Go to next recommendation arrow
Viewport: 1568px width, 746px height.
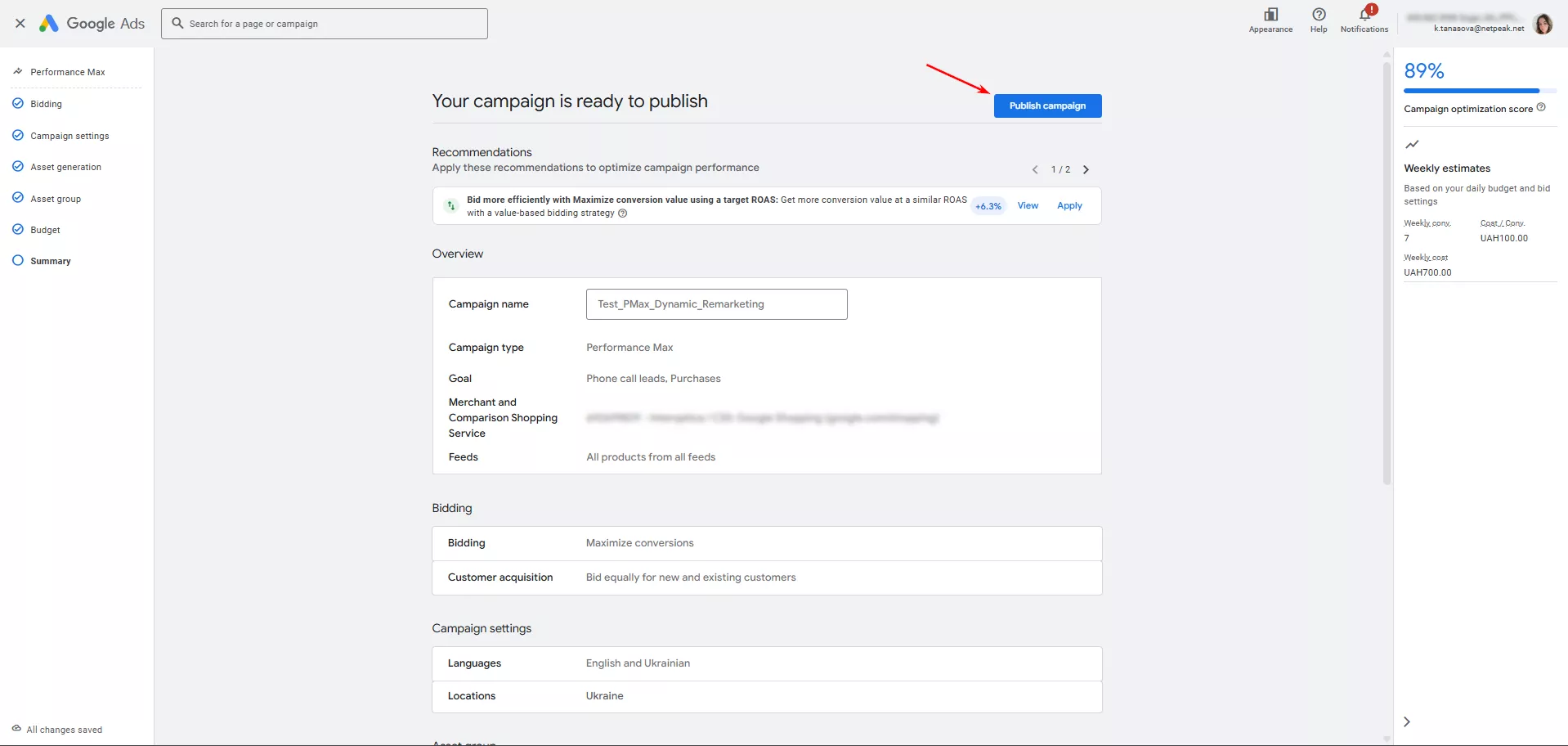coord(1086,169)
